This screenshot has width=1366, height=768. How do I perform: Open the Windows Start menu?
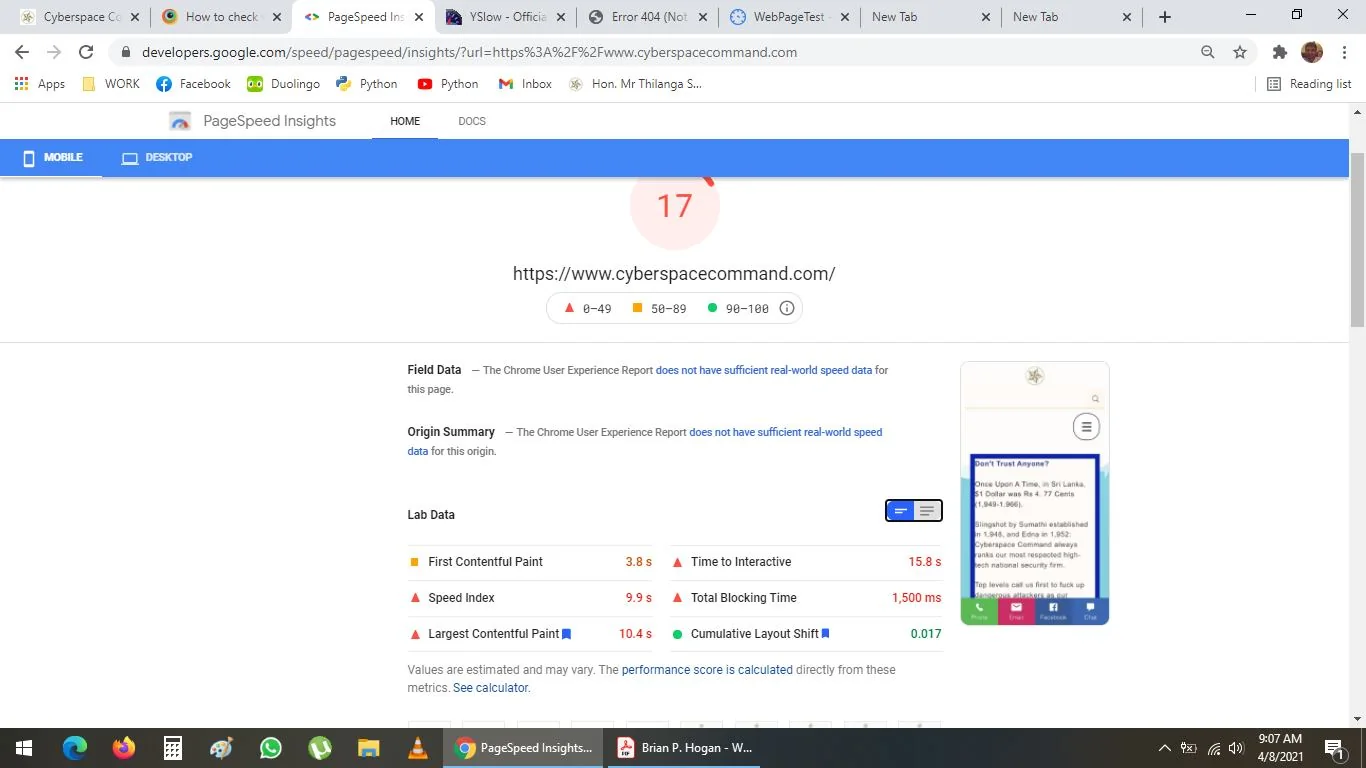pos(24,748)
